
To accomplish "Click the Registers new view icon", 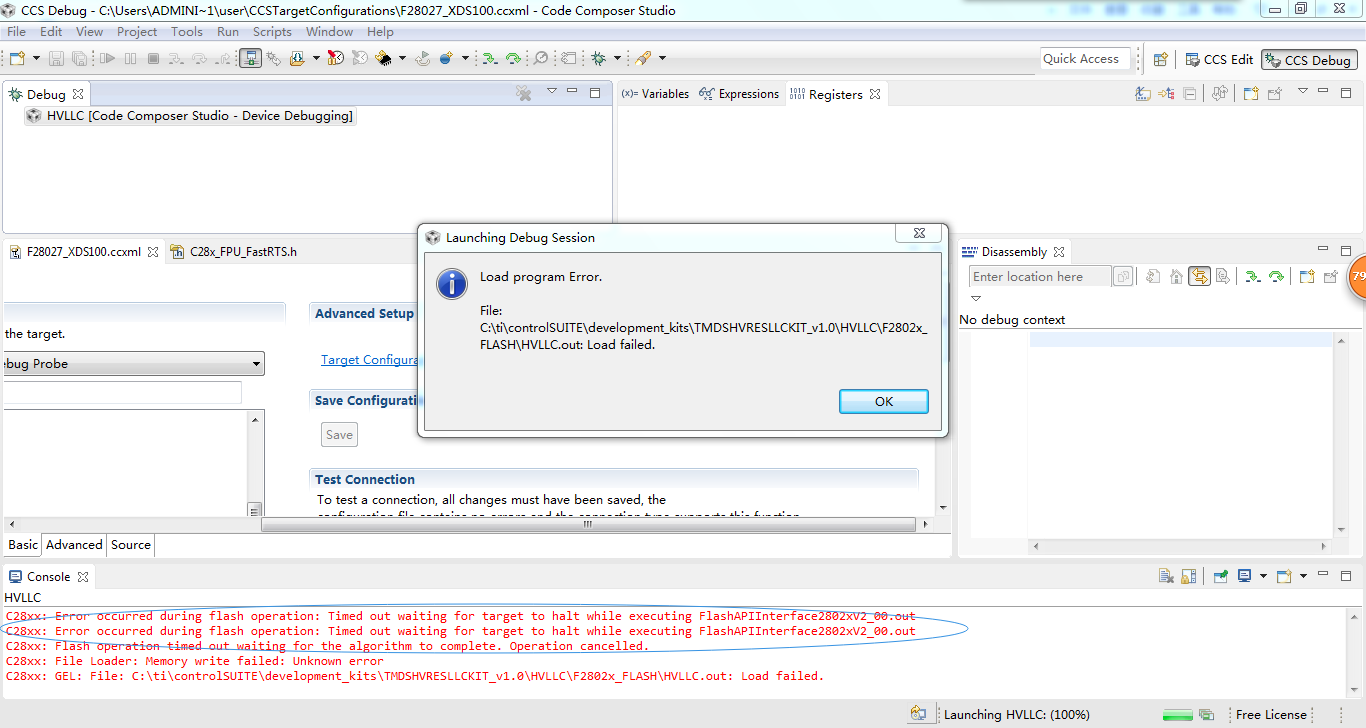I will pyautogui.click(x=1251, y=94).
